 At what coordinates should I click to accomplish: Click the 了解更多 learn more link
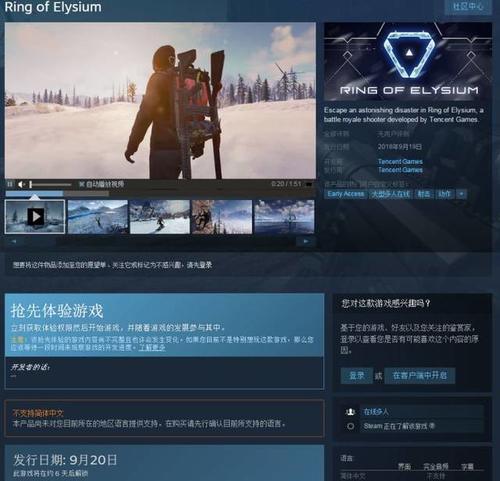click(152, 347)
